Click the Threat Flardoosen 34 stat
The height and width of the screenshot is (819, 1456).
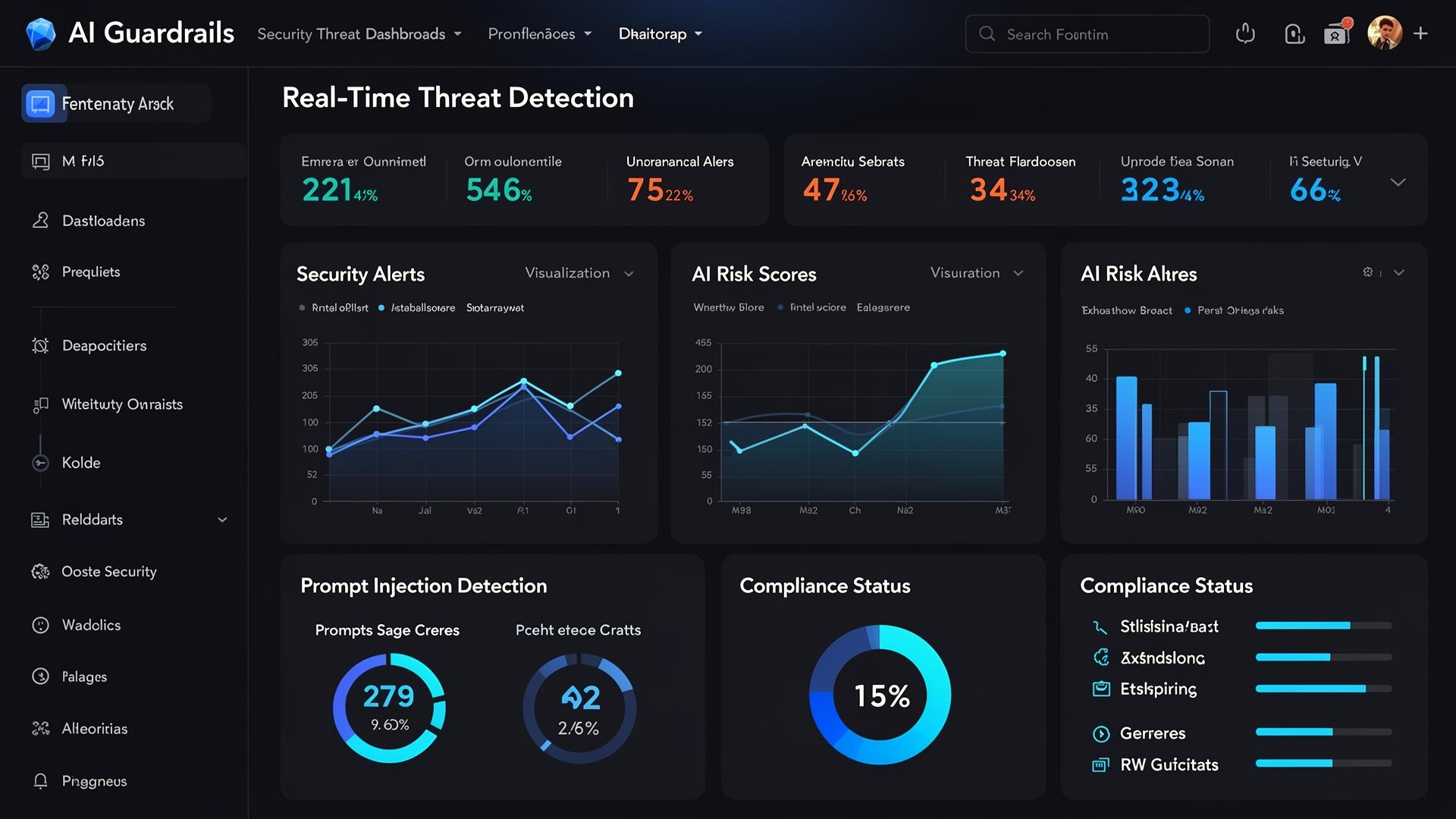click(1020, 180)
